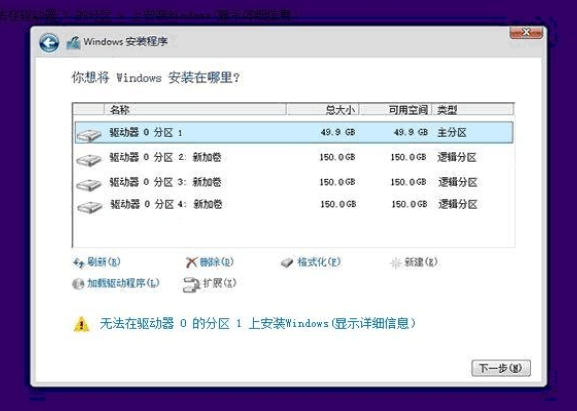The width and height of the screenshot is (577, 411).
Task: Click the disc icon beside 加载驱动程序
Action: [x=78, y=284]
